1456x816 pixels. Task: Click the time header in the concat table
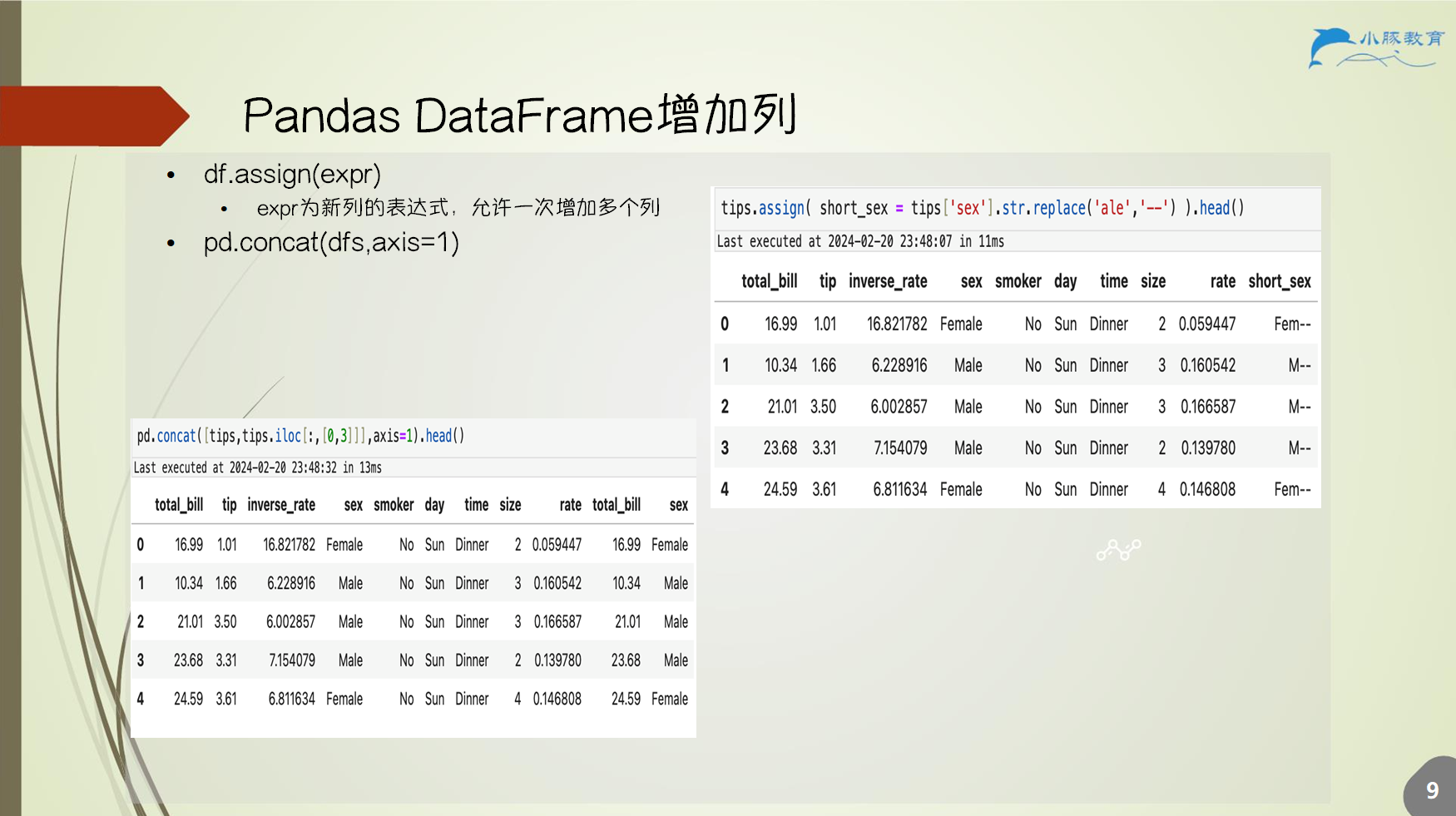(x=477, y=505)
